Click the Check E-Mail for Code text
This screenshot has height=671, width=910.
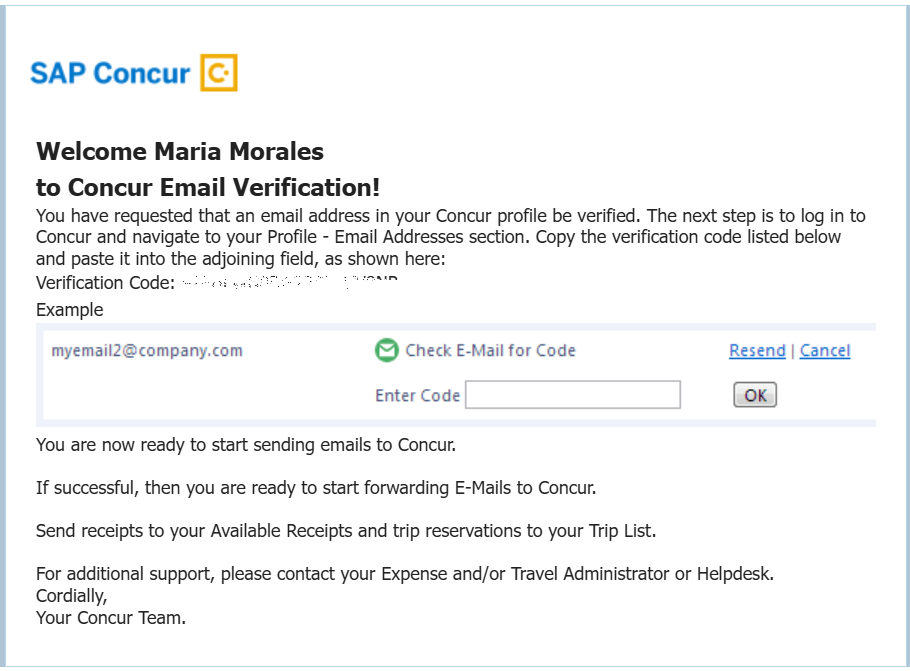(x=490, y=351)
